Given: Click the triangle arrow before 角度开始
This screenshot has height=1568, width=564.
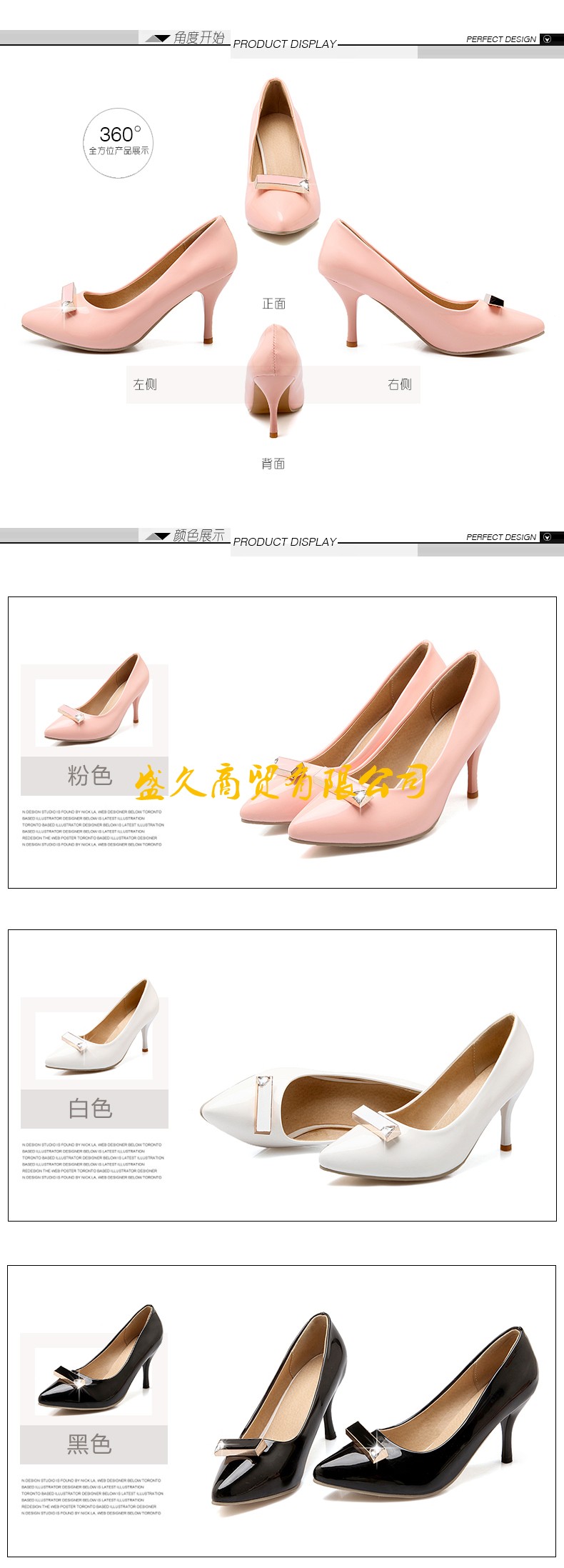Looking at the screenshot, I should (x=158, y=38).
